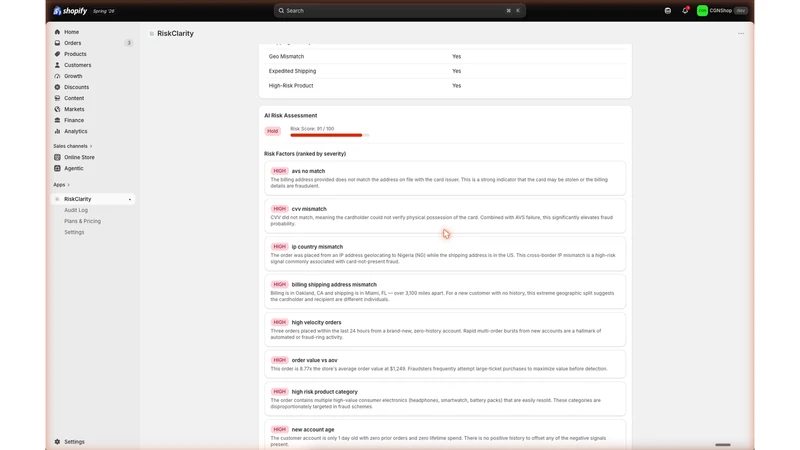This screenshot has width=800, height=450.
Task: Expand Apps section
Action: click(x=61, y=185)
